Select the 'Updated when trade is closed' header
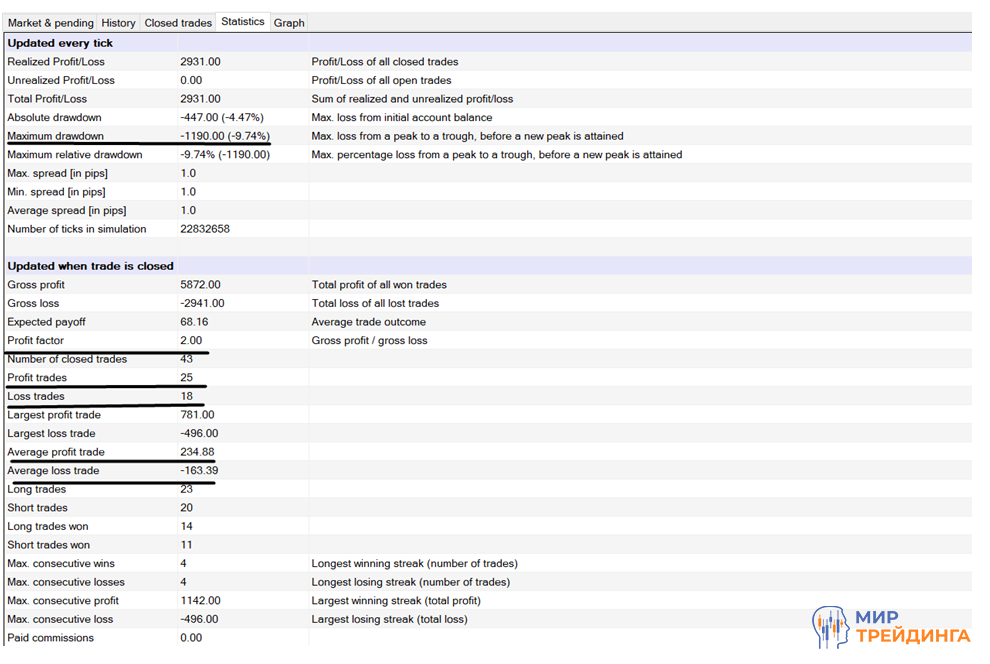The width and height of the screenshot is (990, 664). [90, 266]
